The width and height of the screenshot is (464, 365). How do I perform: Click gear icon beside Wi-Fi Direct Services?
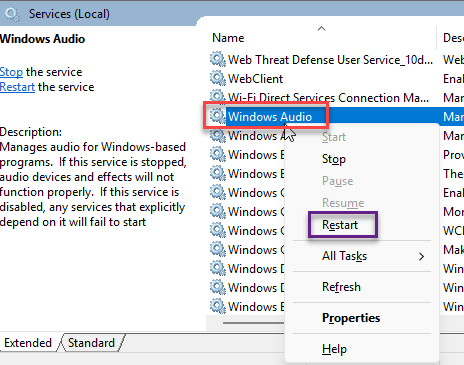point(218,97)
